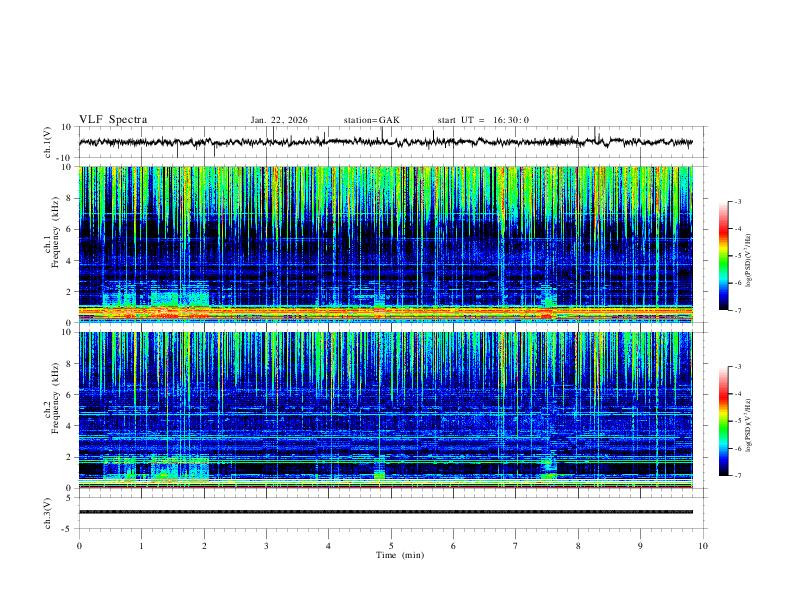This screenshot has width=792, height=612.
Task: Click time axis tick label "7"
Action: point(516,546)
